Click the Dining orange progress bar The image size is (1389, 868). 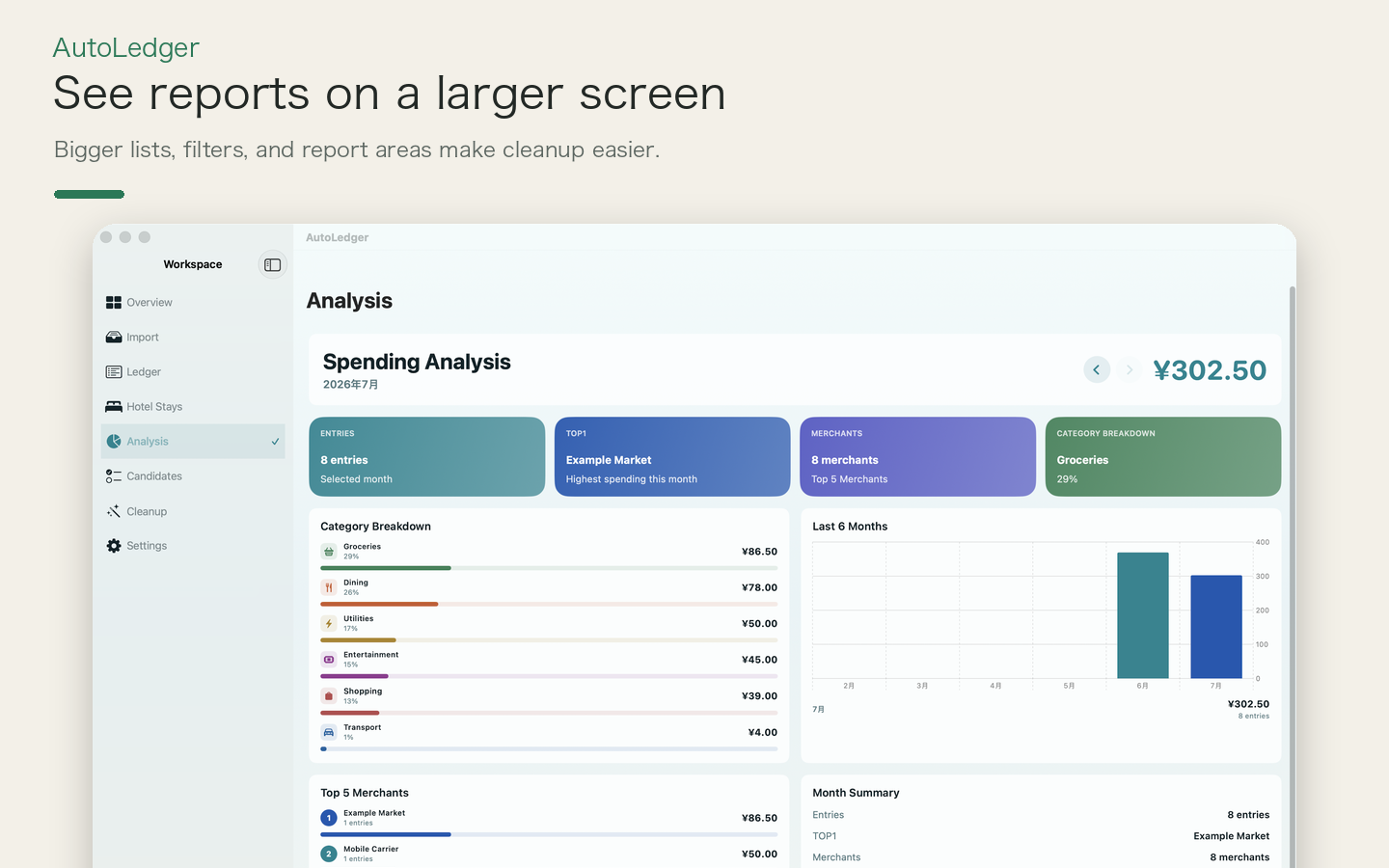pyautogui.click(x=379, y=604)
